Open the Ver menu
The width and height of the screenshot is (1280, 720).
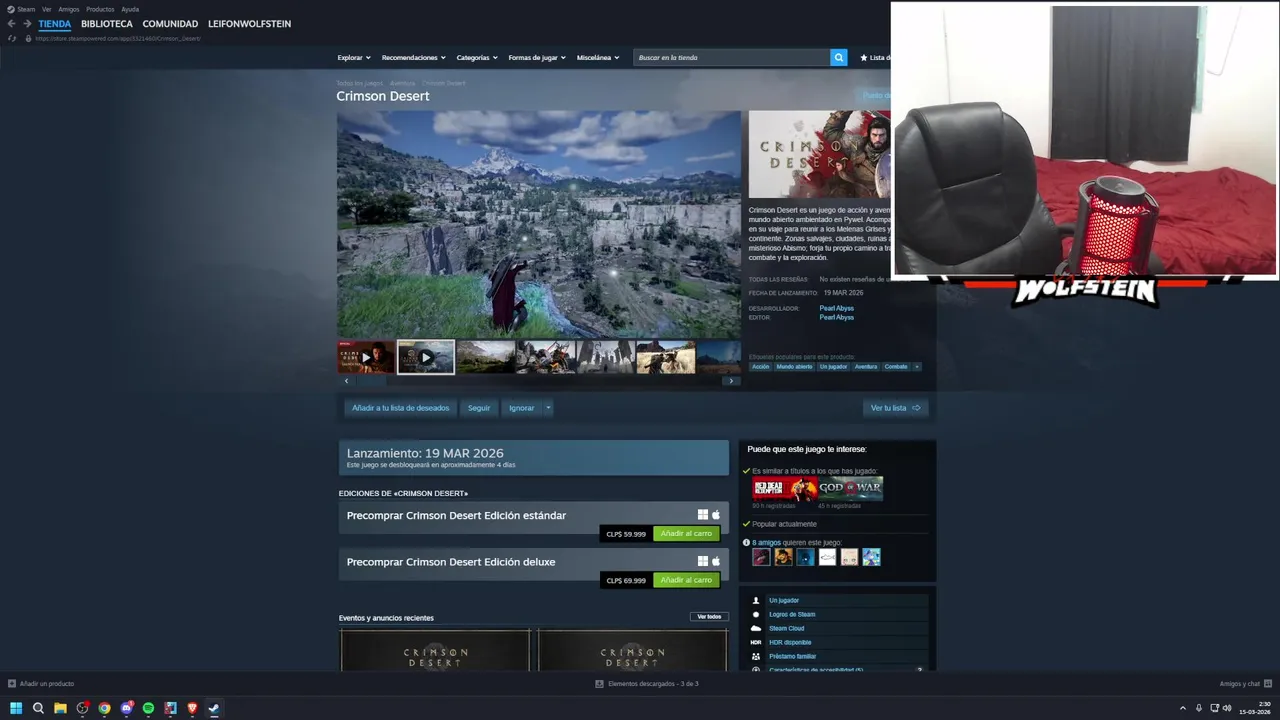[x=46, y=9]
